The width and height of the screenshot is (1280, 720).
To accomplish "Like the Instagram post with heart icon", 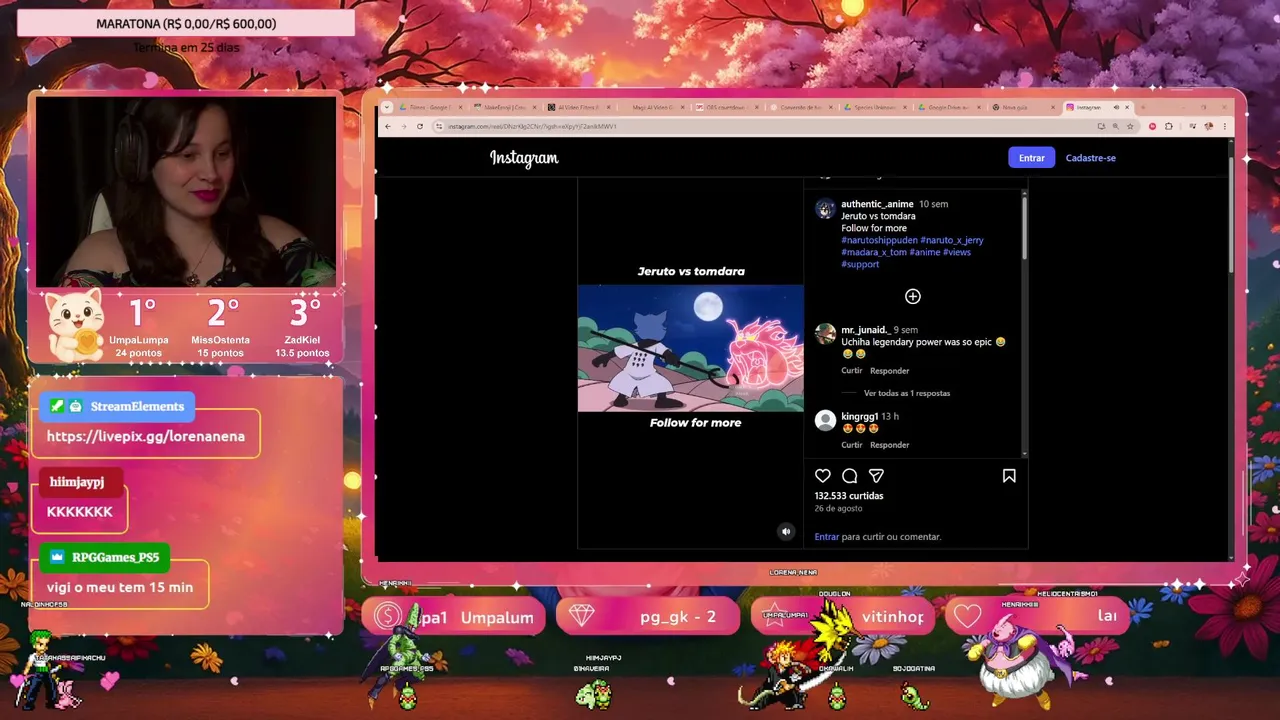I will (823, 476).
